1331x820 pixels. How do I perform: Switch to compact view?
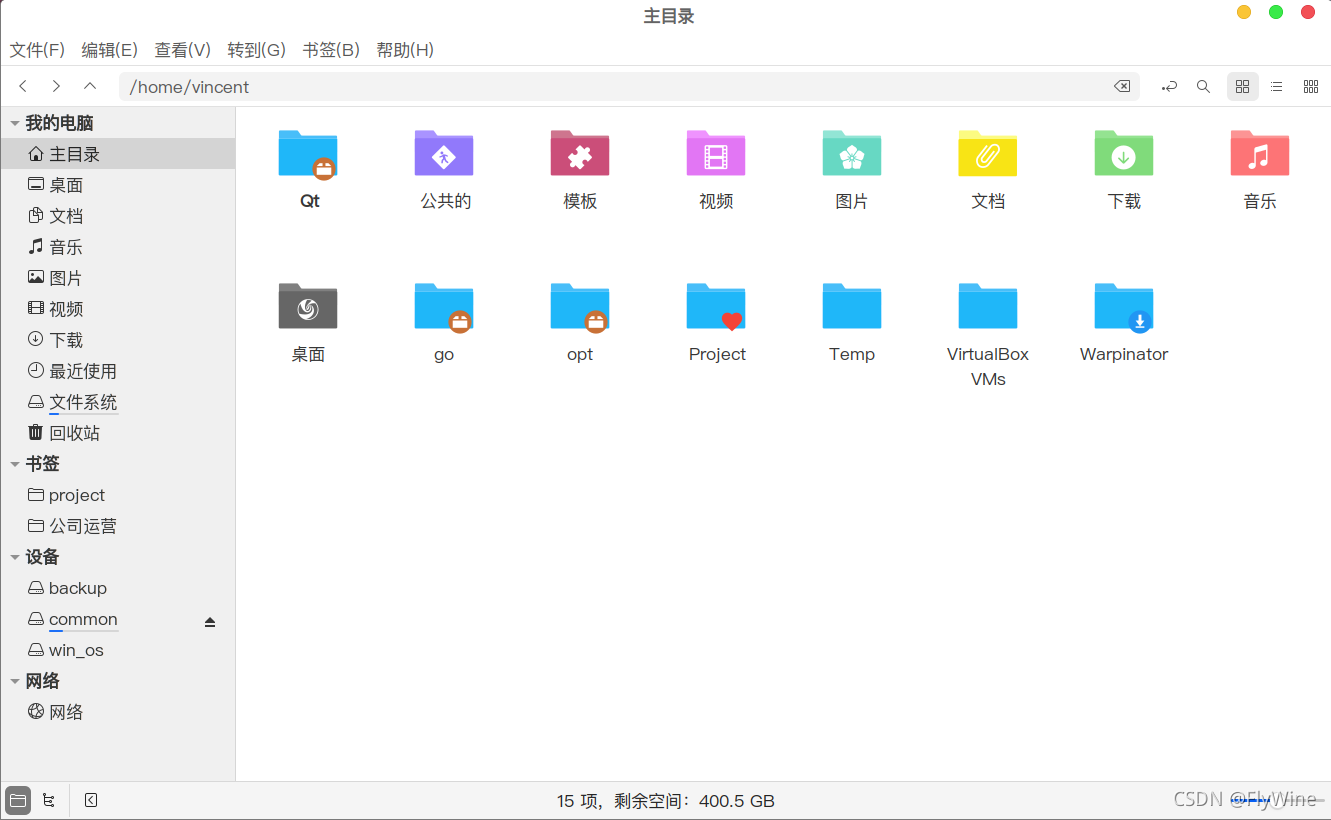tap(1311, 87)
